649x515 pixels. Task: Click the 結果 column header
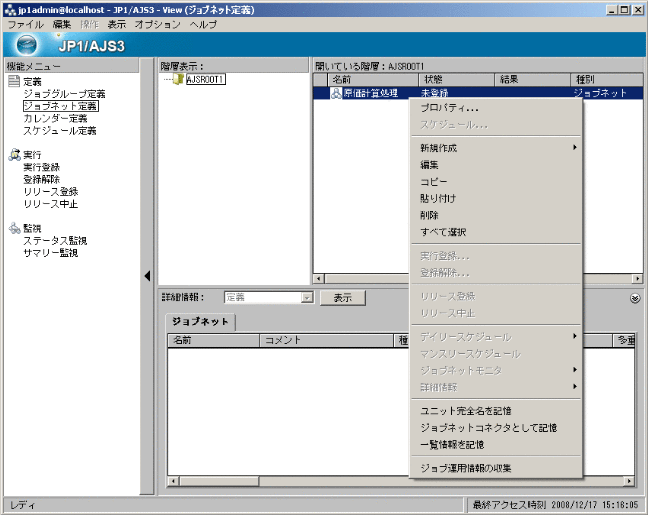[x=533, y=79]
